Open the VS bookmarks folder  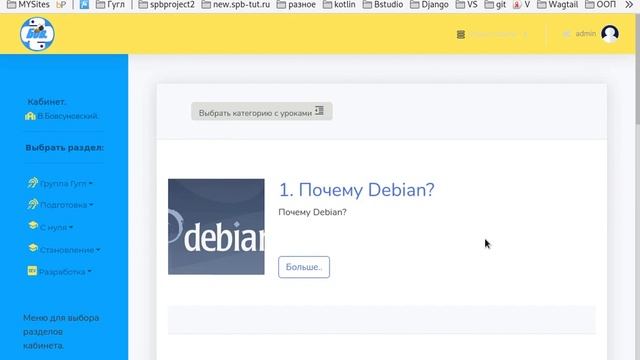467,5
